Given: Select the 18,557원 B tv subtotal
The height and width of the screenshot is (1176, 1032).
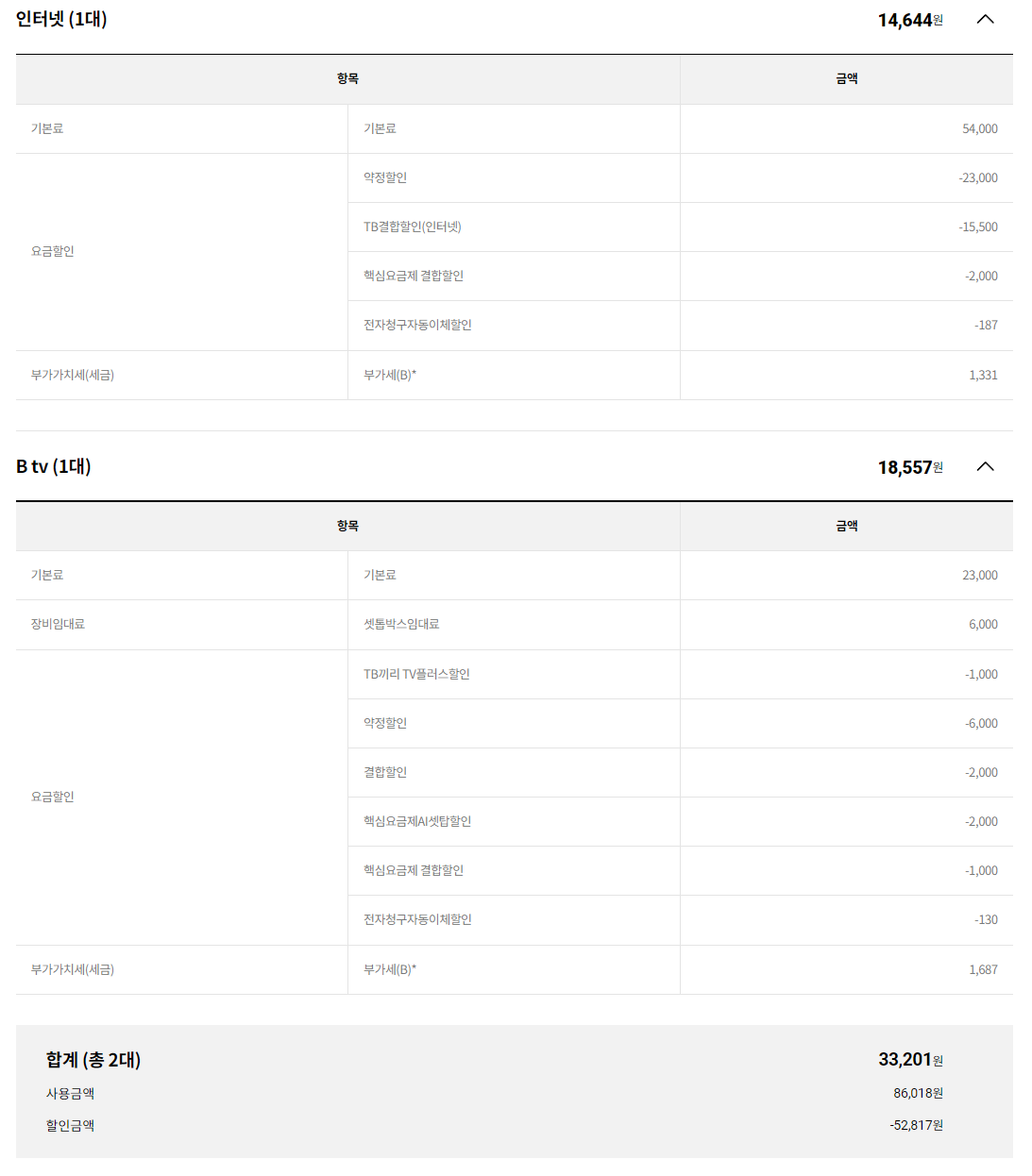Looking at the screenshot, I should pos(909,467).
